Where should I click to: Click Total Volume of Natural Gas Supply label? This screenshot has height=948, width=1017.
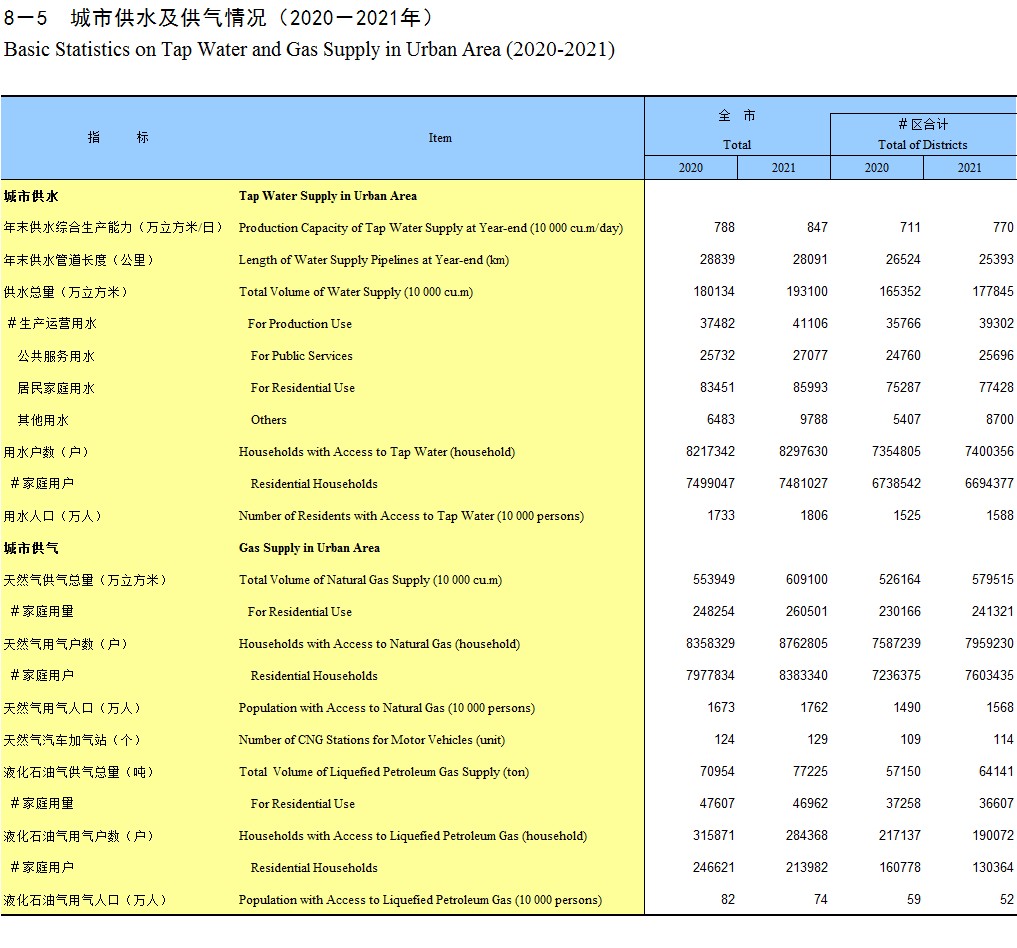pos(370,580)
